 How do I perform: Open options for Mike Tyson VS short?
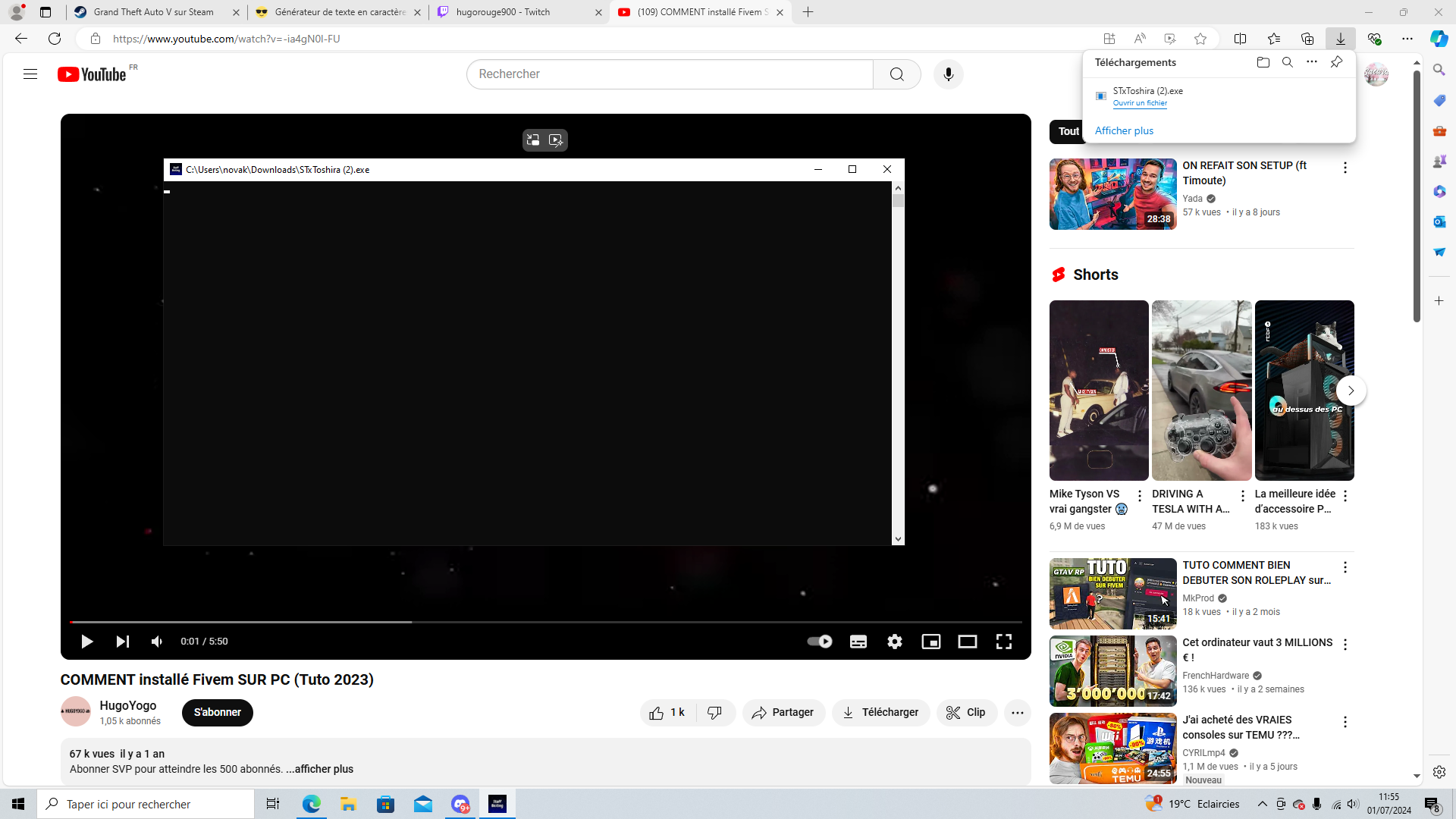1139,496
